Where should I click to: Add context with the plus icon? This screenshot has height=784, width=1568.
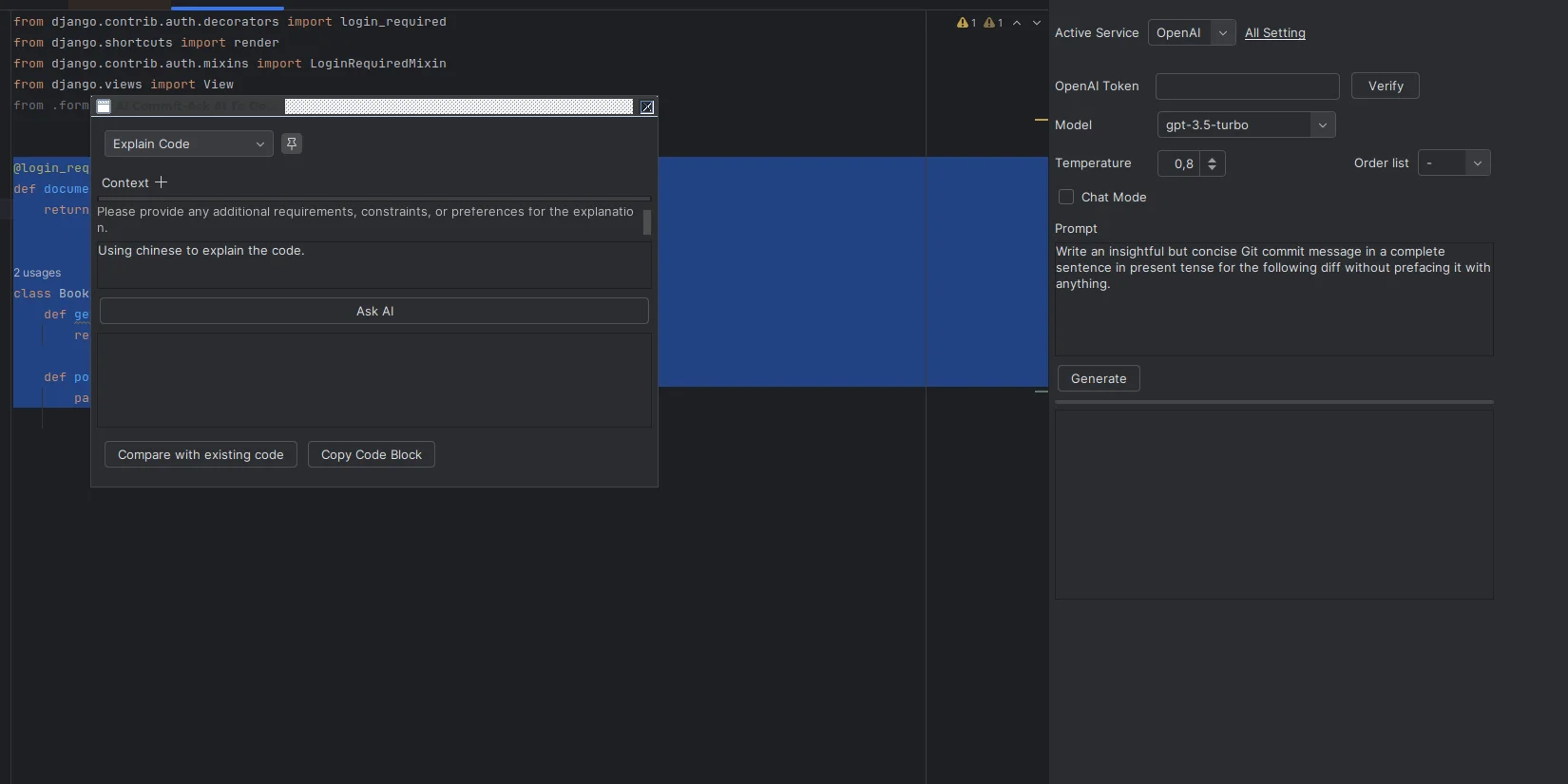pyautogui.click(x=161, y=182)
